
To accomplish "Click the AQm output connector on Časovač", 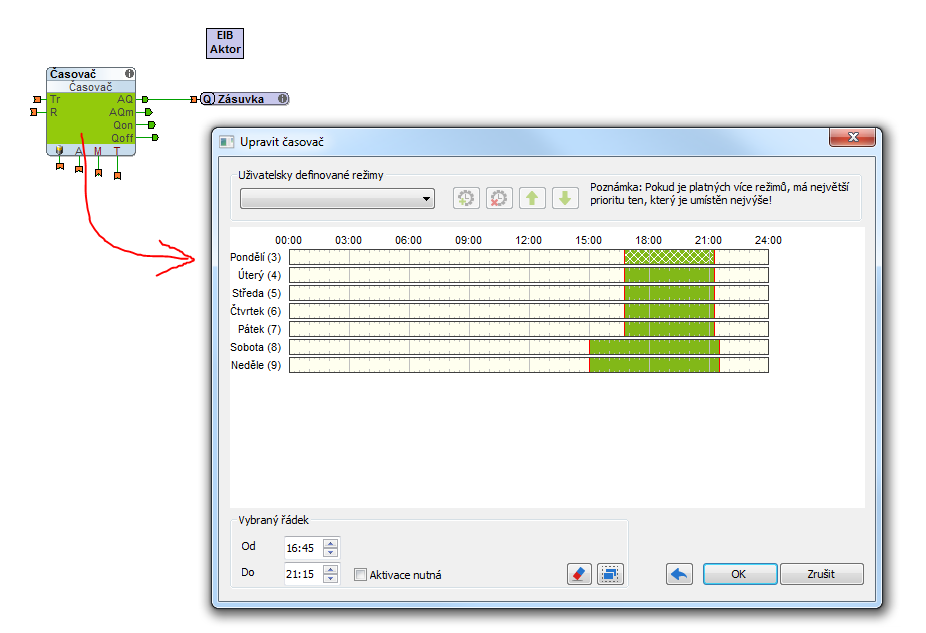I will pos(147,112).
